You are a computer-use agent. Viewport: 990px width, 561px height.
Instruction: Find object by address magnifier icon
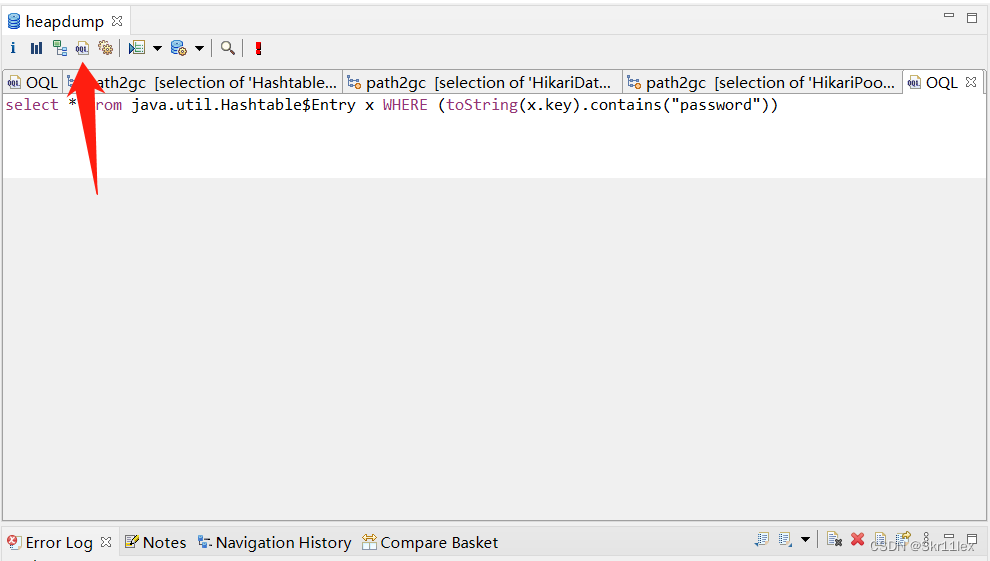coord(228,48)
